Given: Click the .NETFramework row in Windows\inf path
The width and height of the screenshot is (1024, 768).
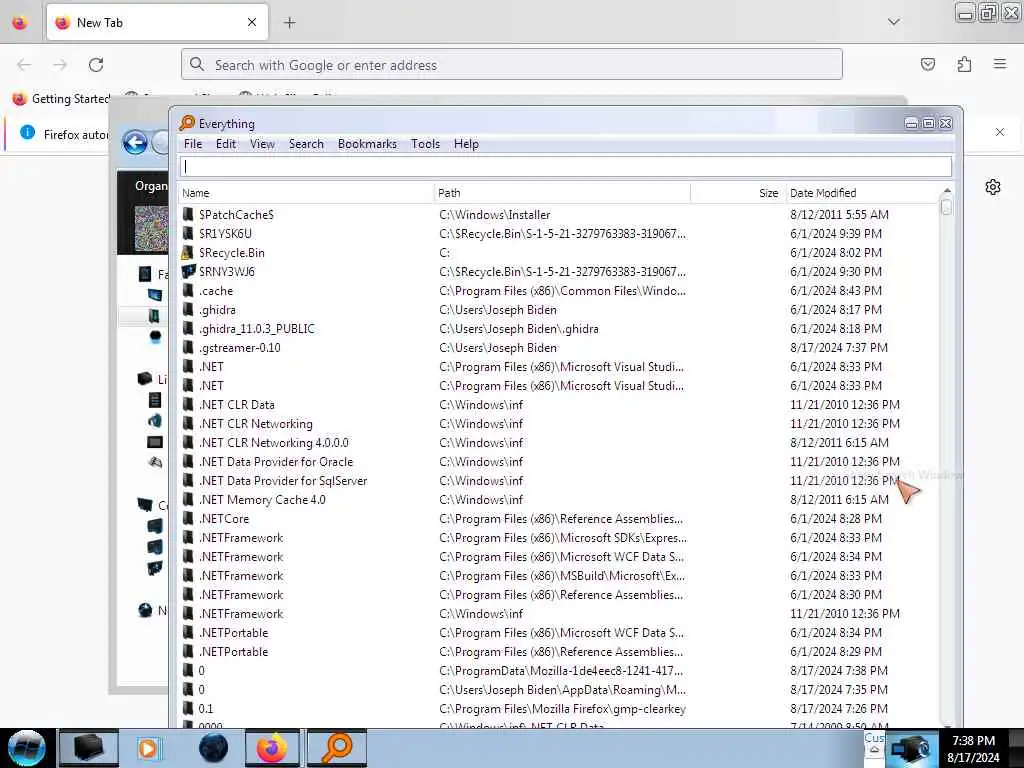Looking at the screenshot, I should point(241,614).
